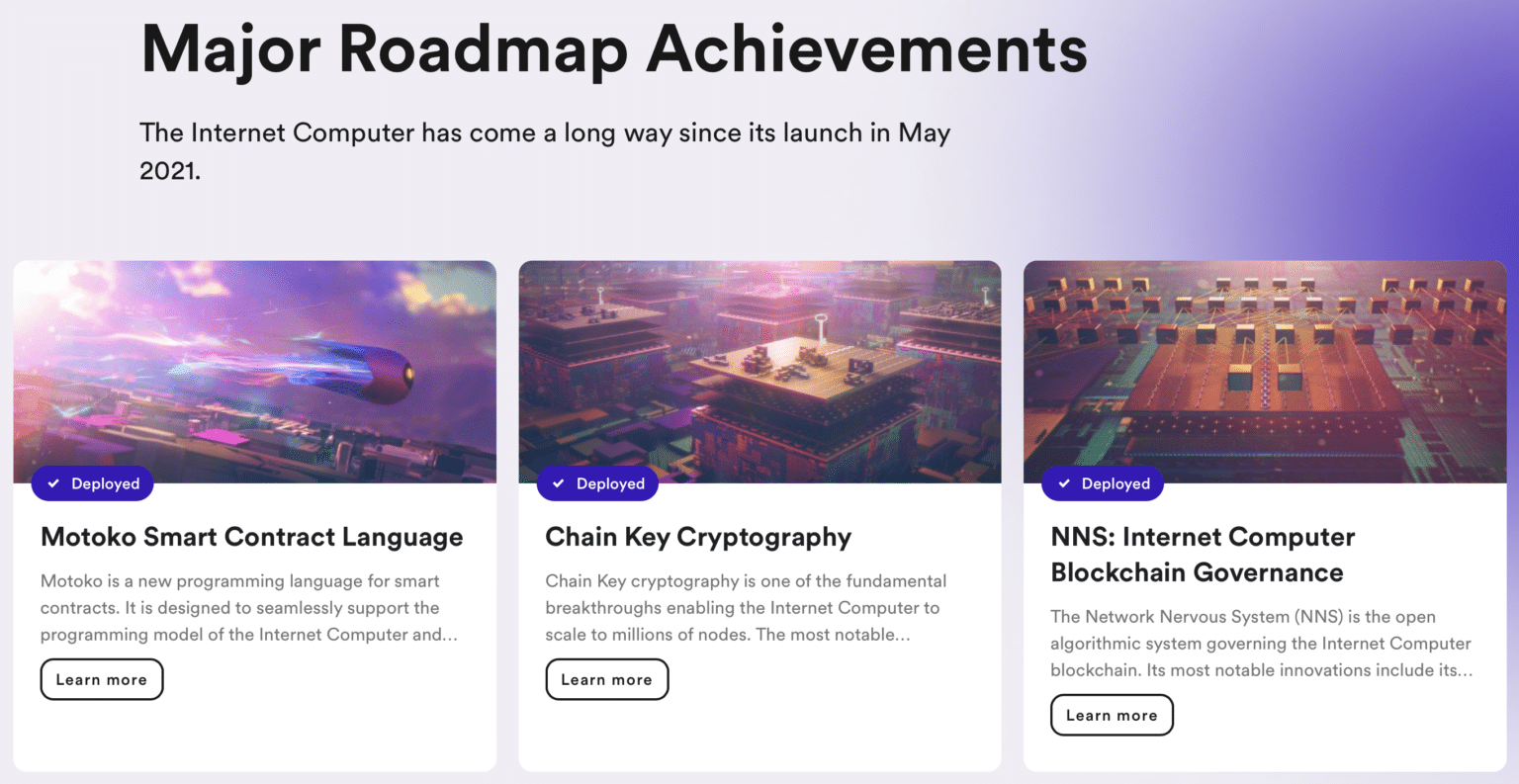
Task: Click the checkmark icon on Chain Key's Deployed badge
Action: tap(559, 483)
